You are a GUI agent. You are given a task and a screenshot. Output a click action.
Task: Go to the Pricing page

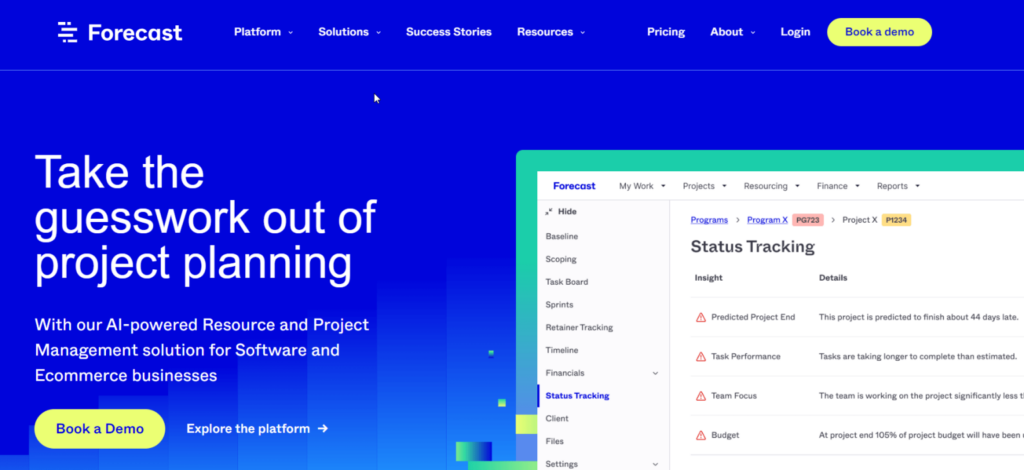666,32
